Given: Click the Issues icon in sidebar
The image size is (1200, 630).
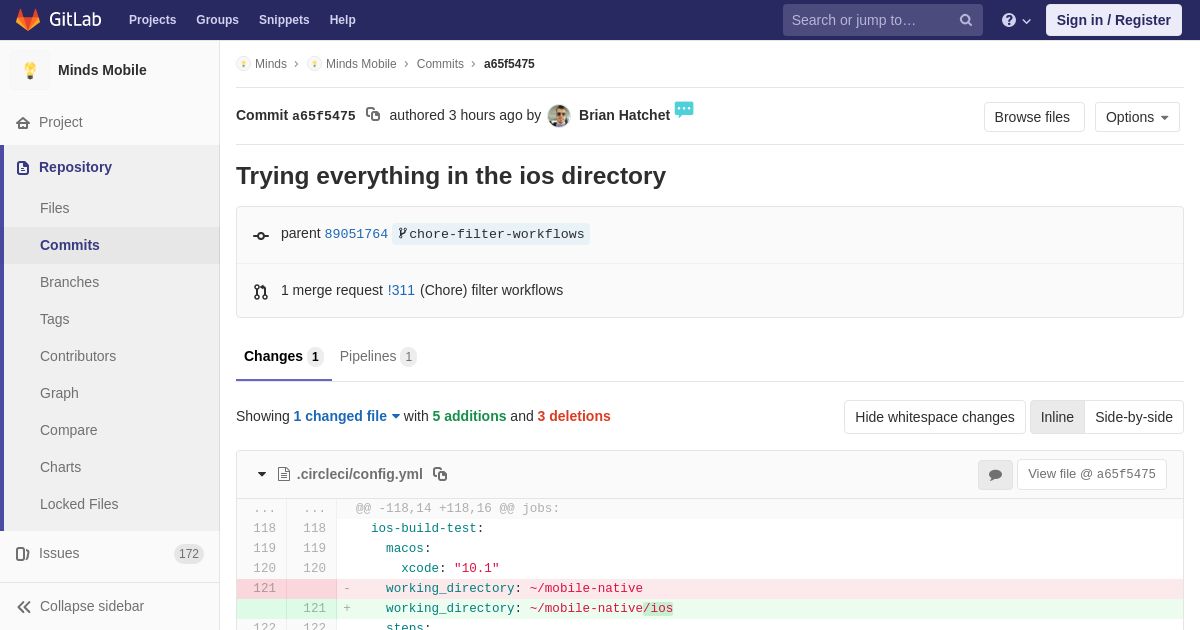Looking at the screenshot, I should pyautogui.click(x=23, y=554).
